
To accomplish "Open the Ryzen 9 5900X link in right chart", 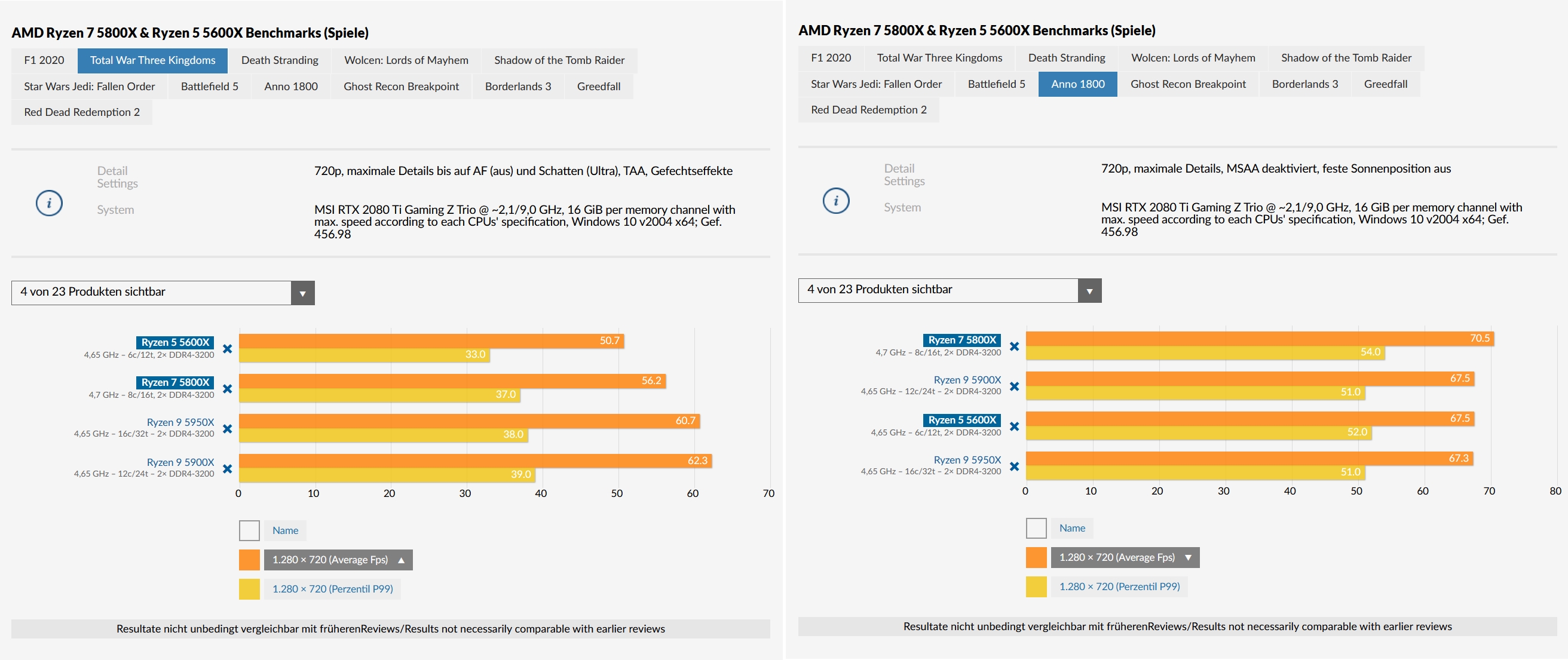I will (x=967, y=380).
